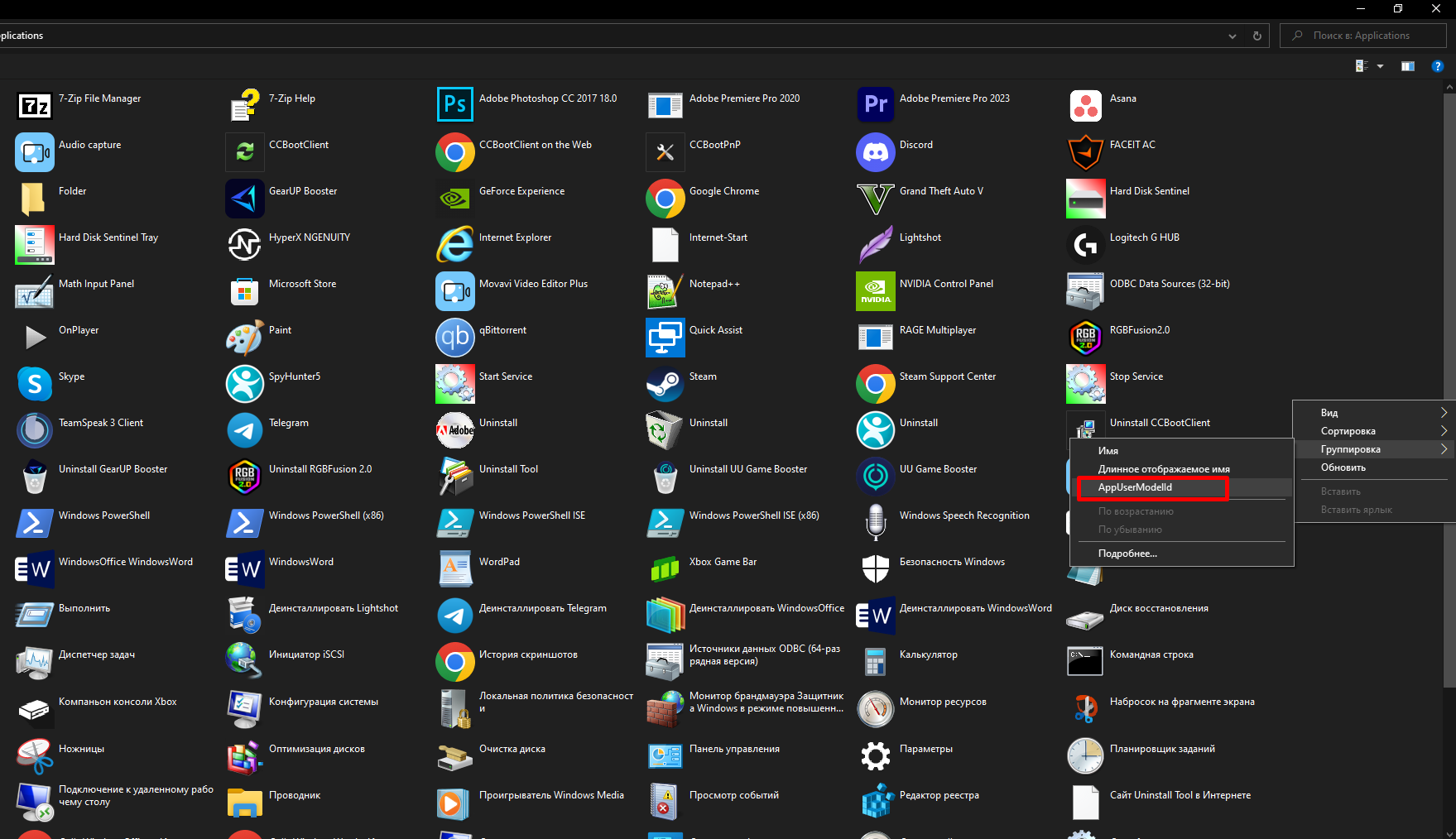Select the Grand Theft Auto V icon
Image resolution: width=1456 pixels, height=839 pixels.
tap(875, 198)
